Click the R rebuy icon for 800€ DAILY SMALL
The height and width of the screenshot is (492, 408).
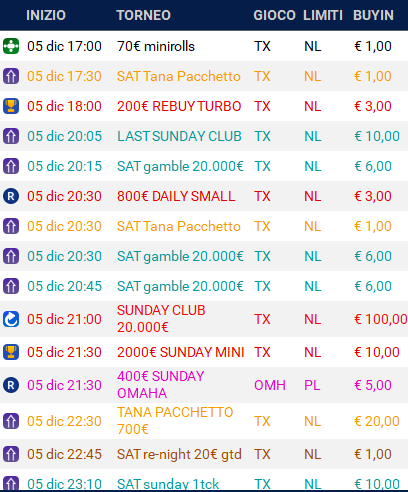coord(11,196)
